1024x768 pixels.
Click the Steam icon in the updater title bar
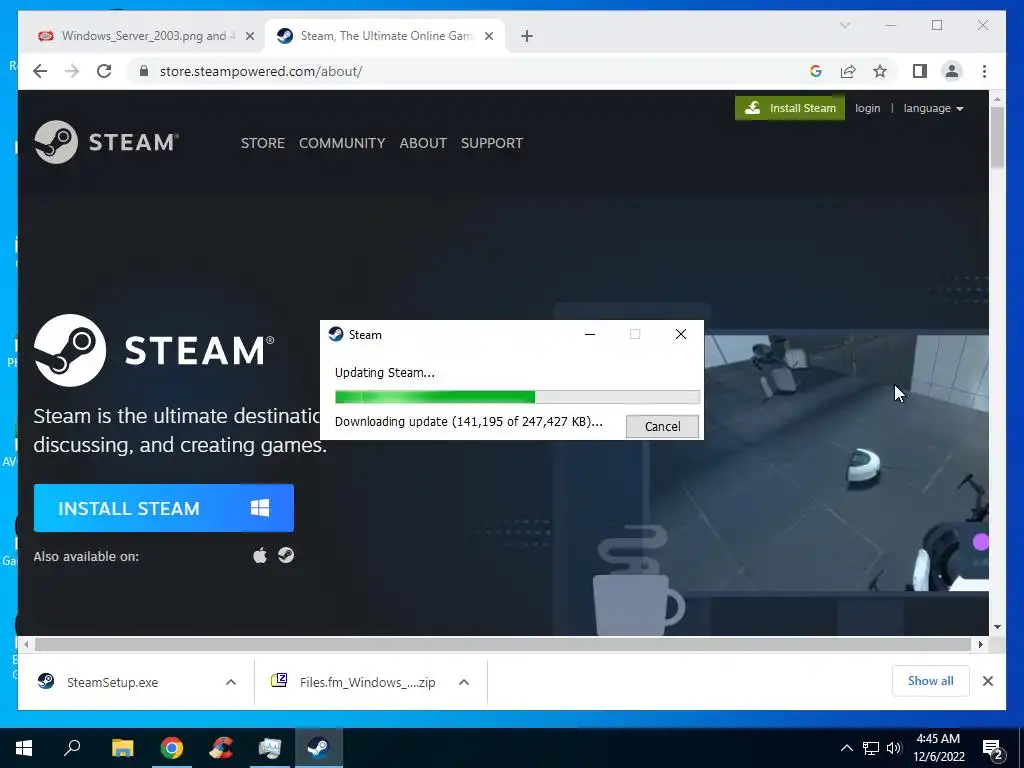coord(336,334)
